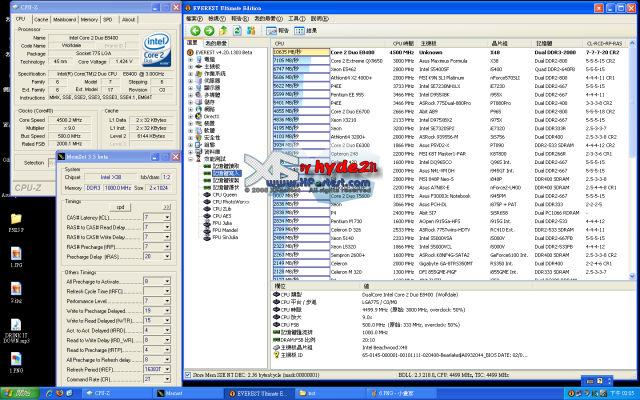Launch Internet Explorer from quick launch
The width and height of the screenshot is (640, 400).
click(x=49, y=393)
